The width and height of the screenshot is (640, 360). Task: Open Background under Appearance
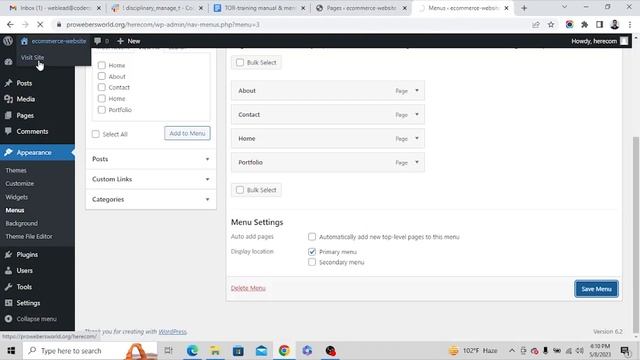[22, 223]
